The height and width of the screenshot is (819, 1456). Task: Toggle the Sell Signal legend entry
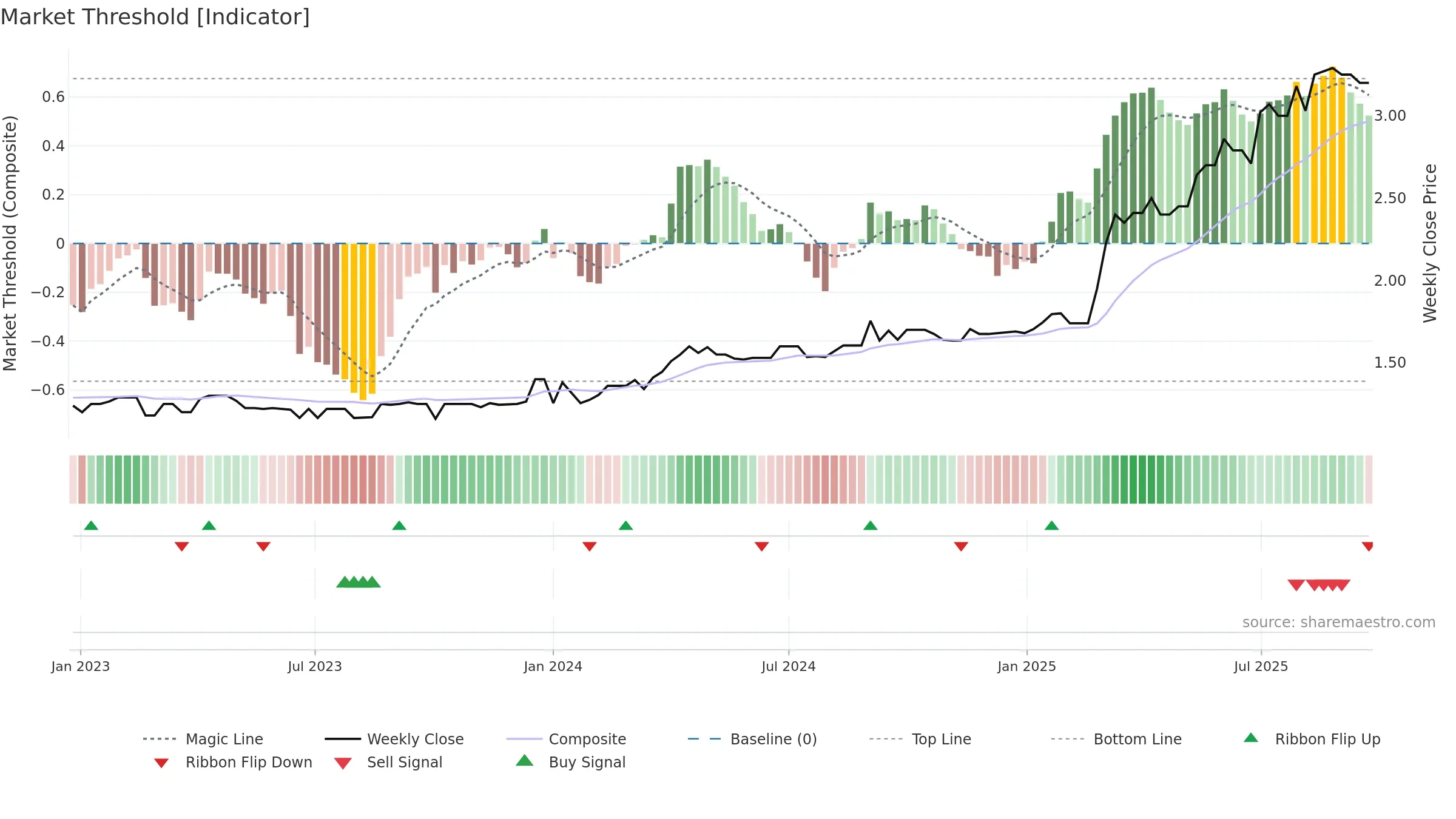388,762
